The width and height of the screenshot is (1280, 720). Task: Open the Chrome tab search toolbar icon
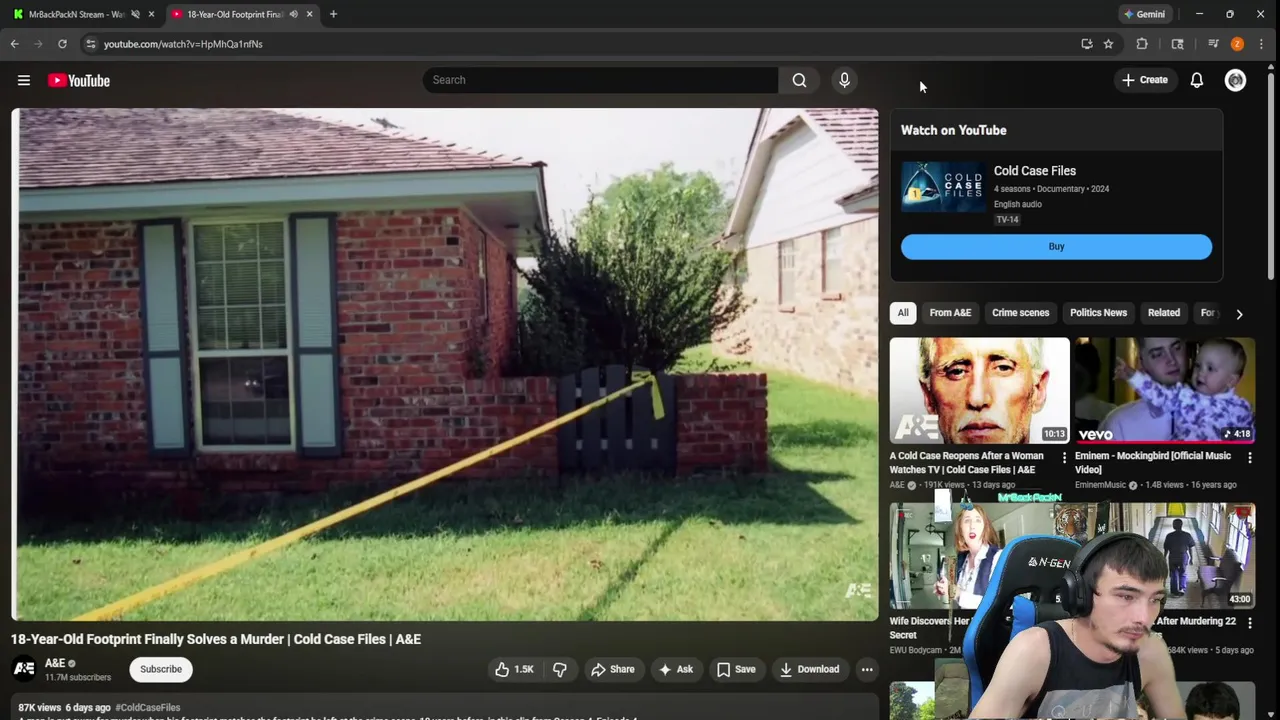pos(1178,44)
